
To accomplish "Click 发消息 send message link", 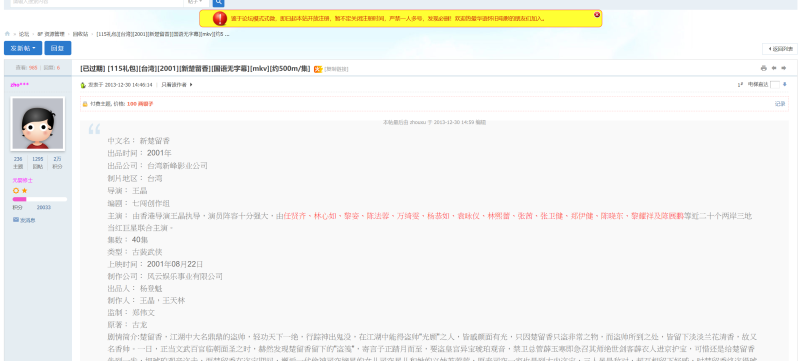I will [x=28, y=220].
